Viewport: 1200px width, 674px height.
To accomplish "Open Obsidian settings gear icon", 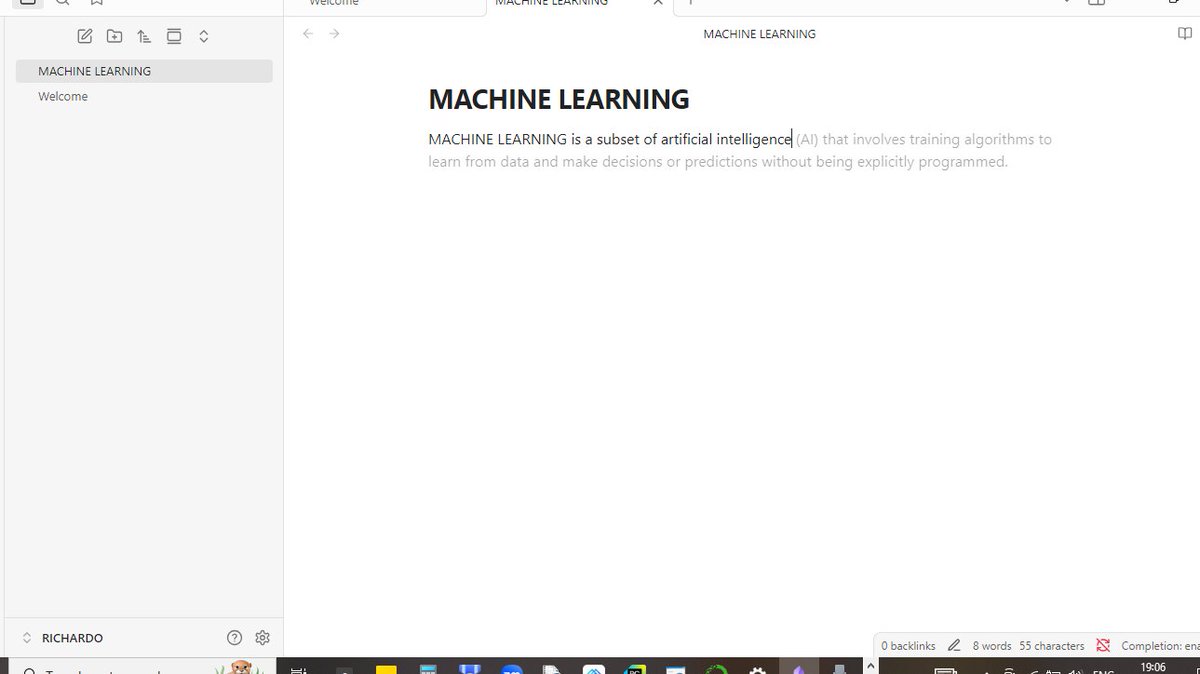I will (x=263, y=638).
